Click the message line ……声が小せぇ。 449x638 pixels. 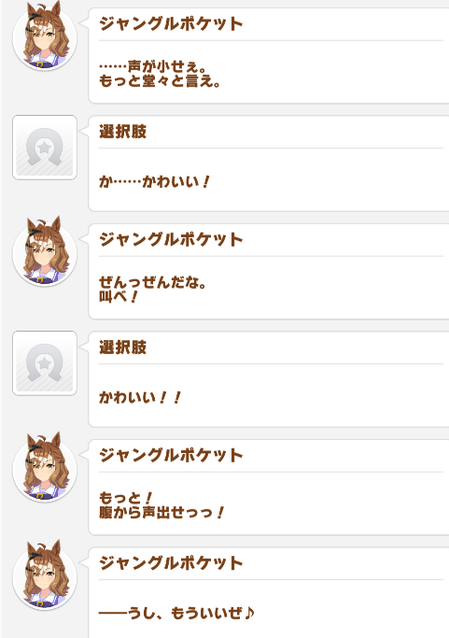pos(153,66)
